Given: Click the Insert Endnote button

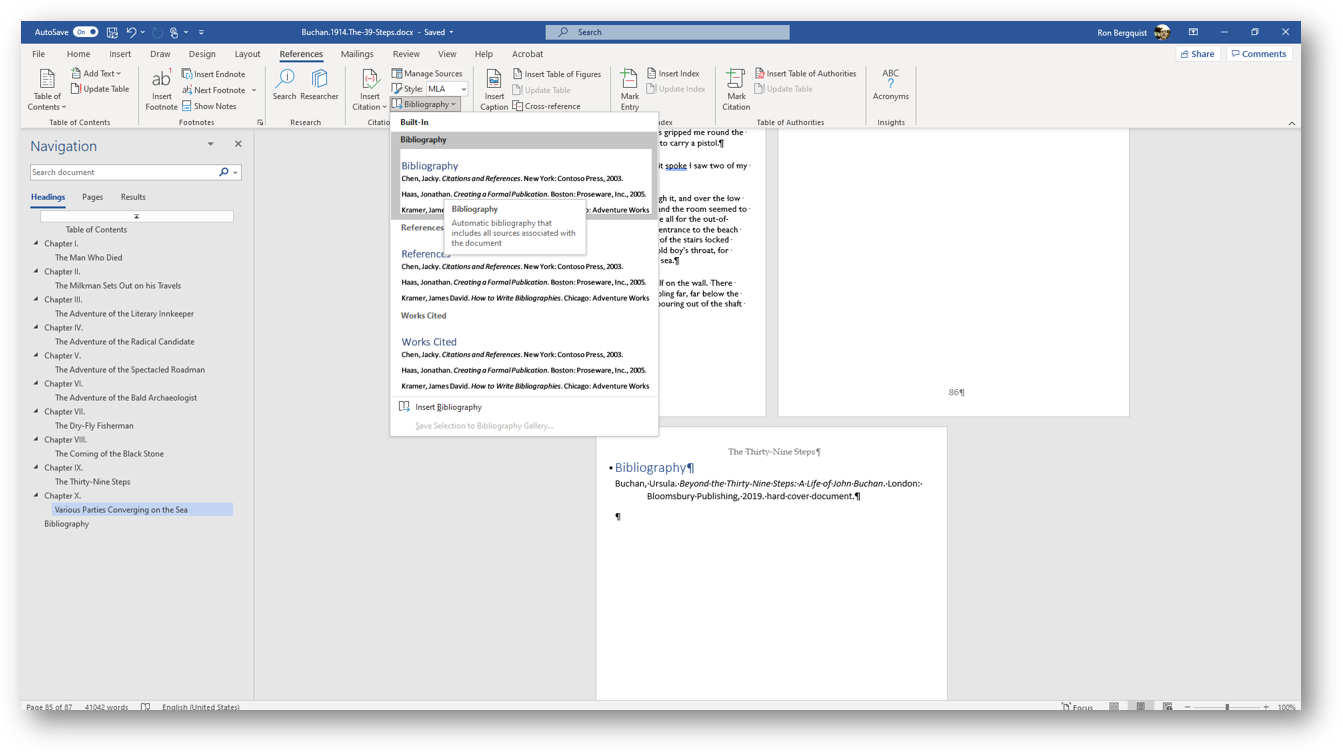Looking at the screenshot, I should (x=214, y=74).
